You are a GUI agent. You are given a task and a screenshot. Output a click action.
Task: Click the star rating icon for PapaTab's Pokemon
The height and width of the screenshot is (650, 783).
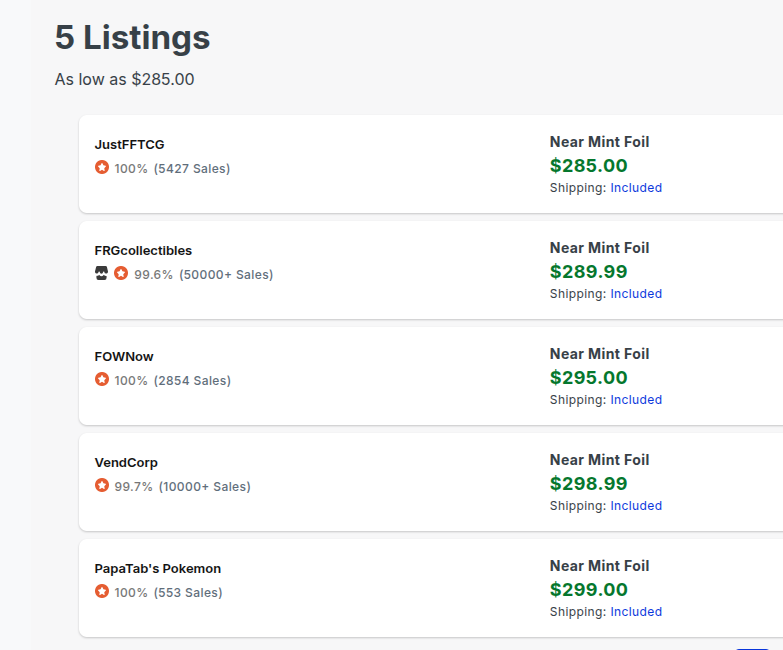click(x=102, y=591)
